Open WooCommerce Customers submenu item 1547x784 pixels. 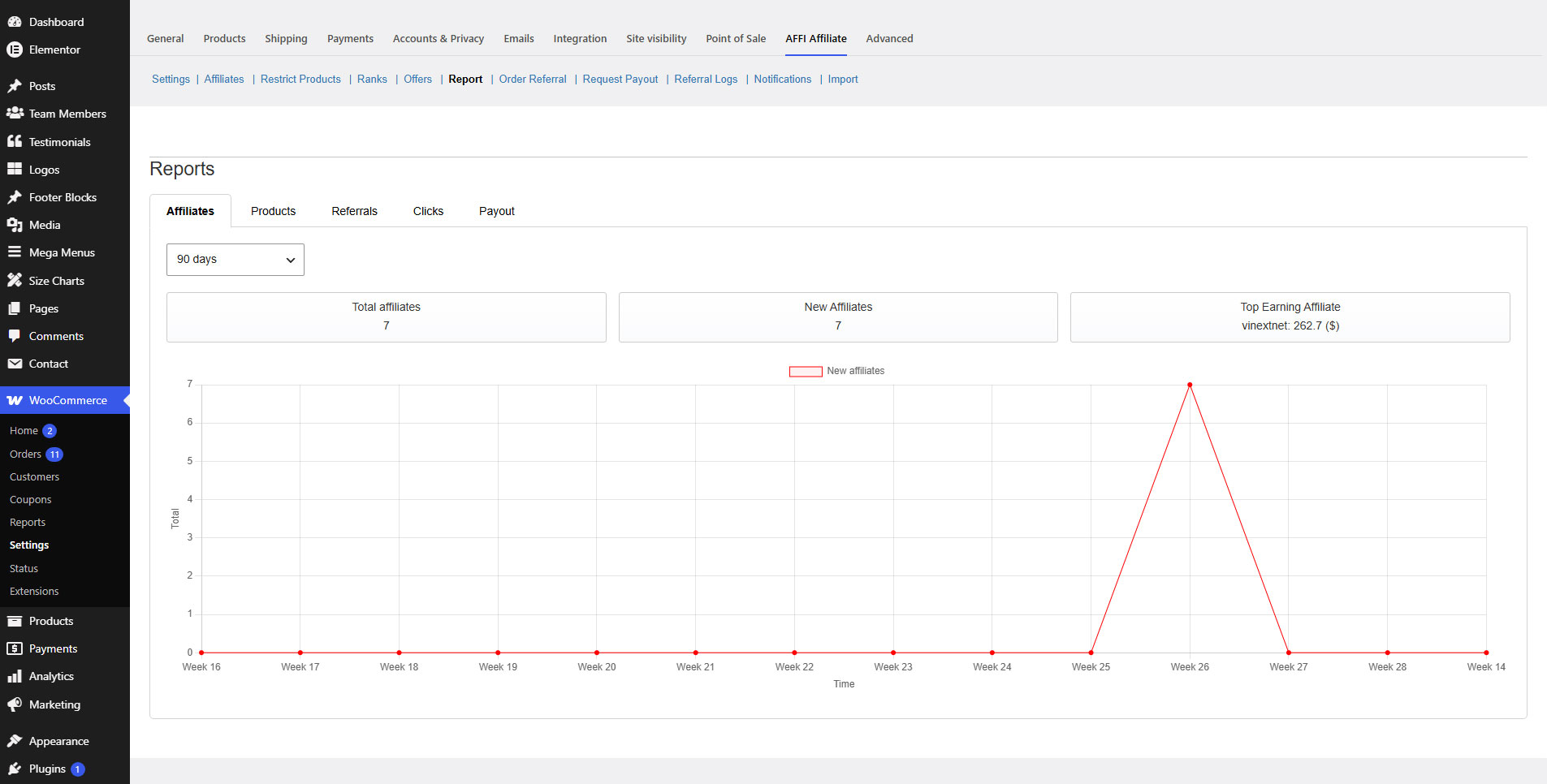pos(34,476)
